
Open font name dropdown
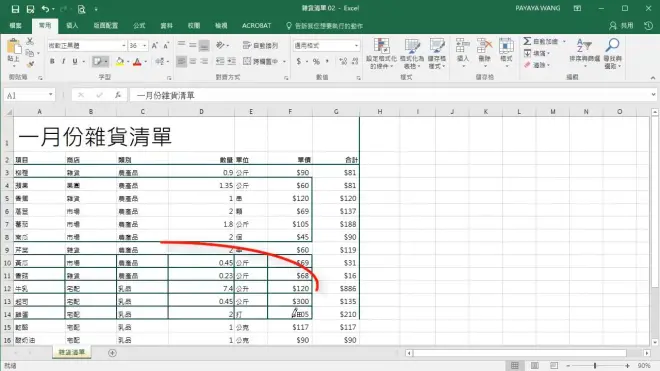123,45
